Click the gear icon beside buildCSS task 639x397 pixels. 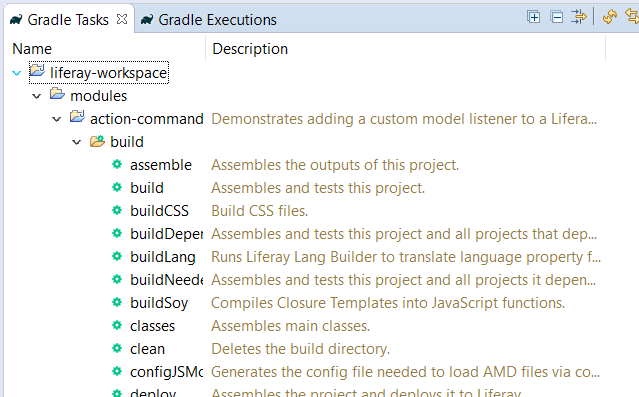[x=117, y=210]
